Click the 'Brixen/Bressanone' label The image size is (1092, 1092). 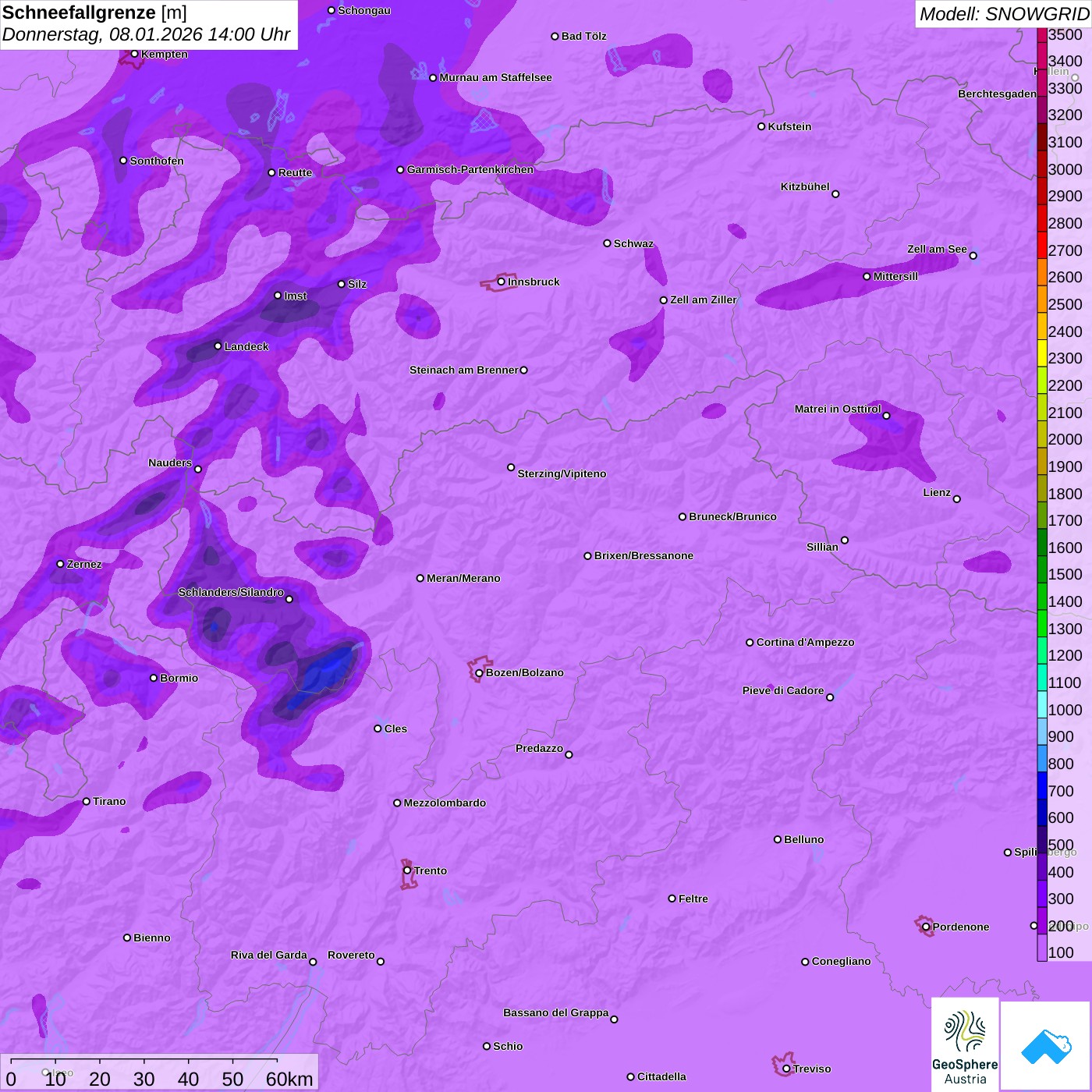click(x=643, y=555)
